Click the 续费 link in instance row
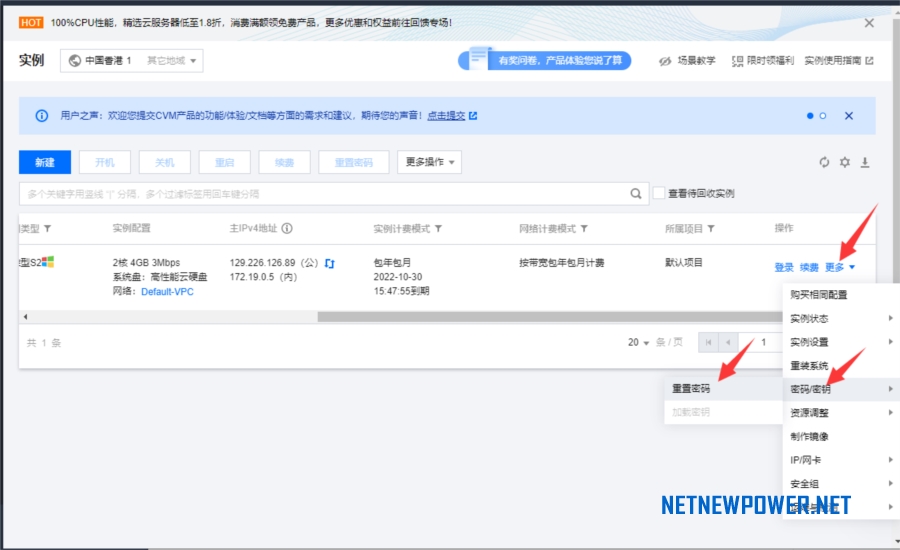The height and width of the screenshot is (550, 900). [809, 268]
